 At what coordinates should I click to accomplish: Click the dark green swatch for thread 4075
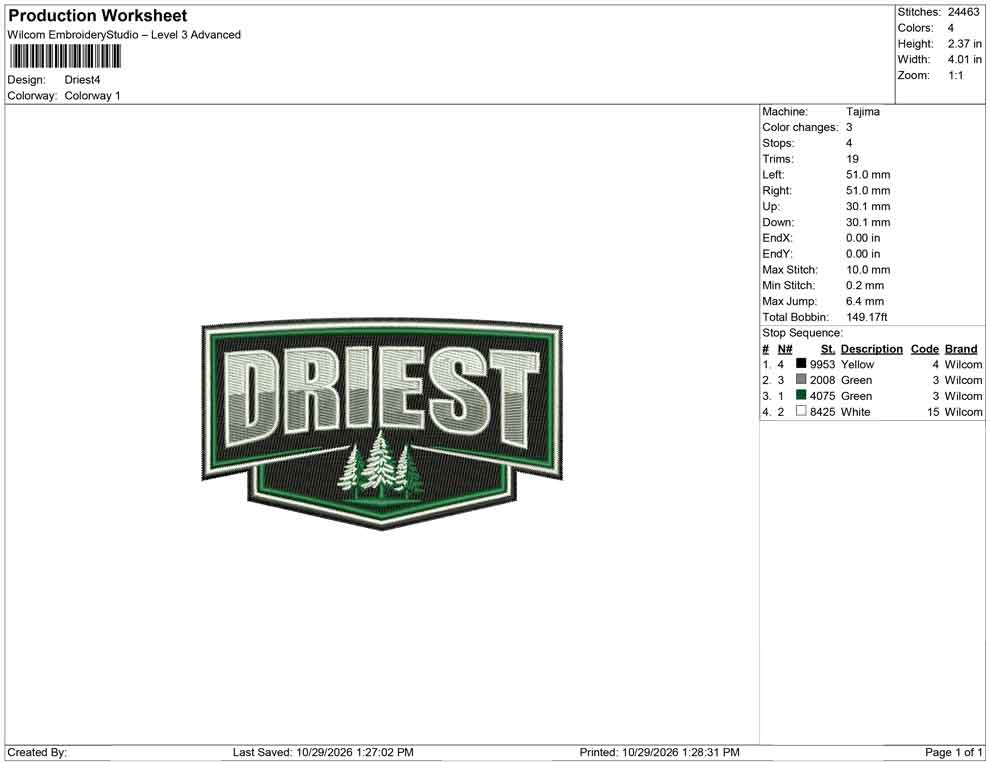tap(801, 395)
